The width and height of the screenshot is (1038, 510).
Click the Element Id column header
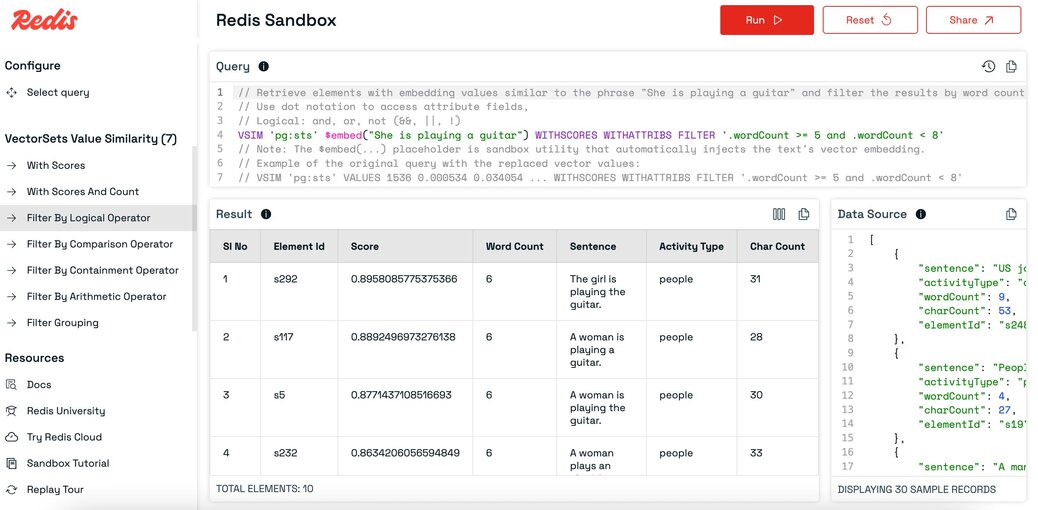point(299,246)
